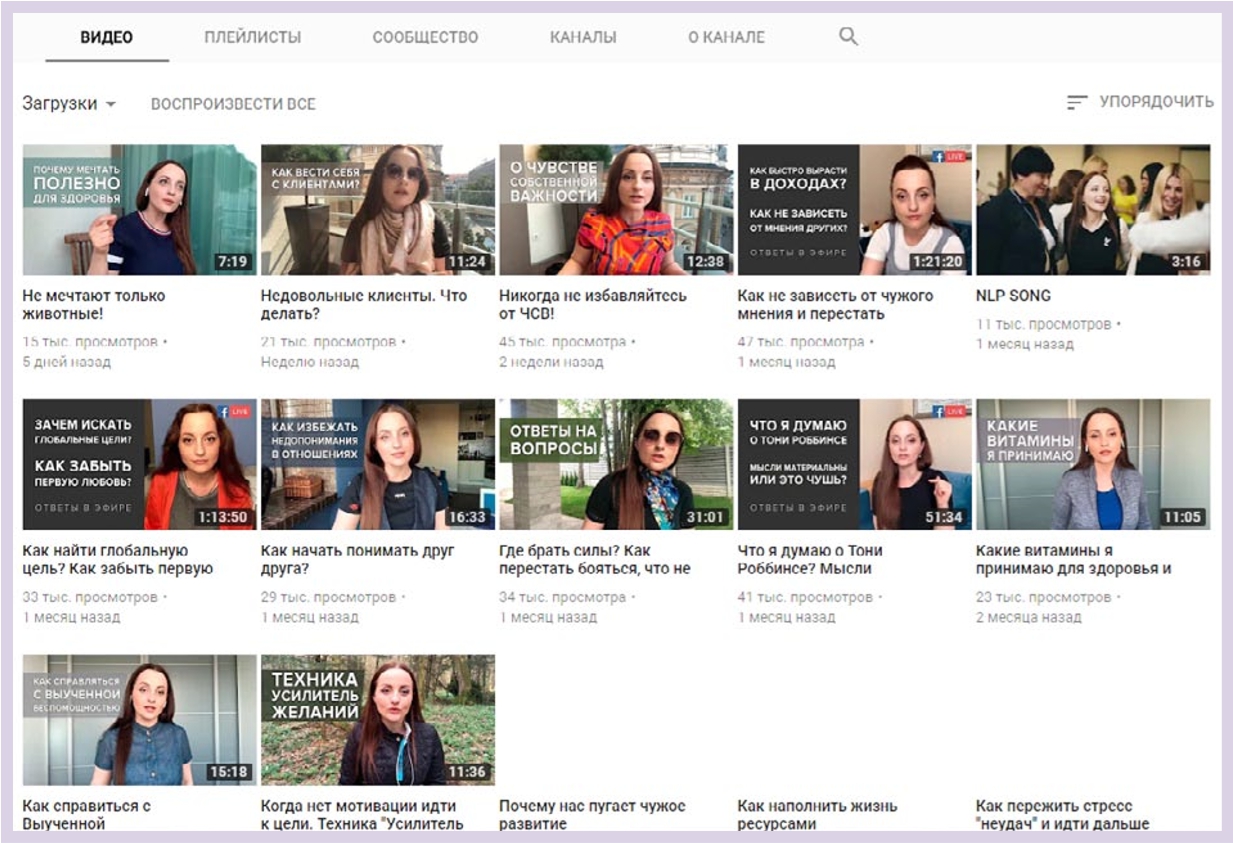
Task: Switch to the ПЛЕЙЛИСТЫ tab
Action: click(x=252, y=38)
